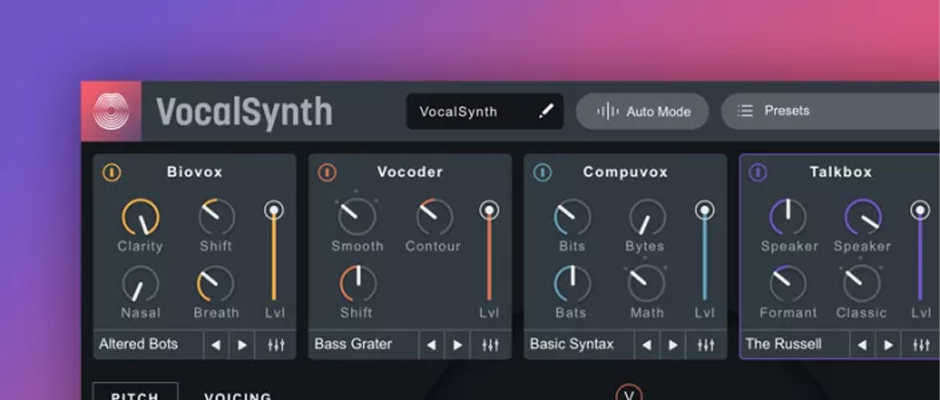Click the Biovox Lvl slider handle

274,210
